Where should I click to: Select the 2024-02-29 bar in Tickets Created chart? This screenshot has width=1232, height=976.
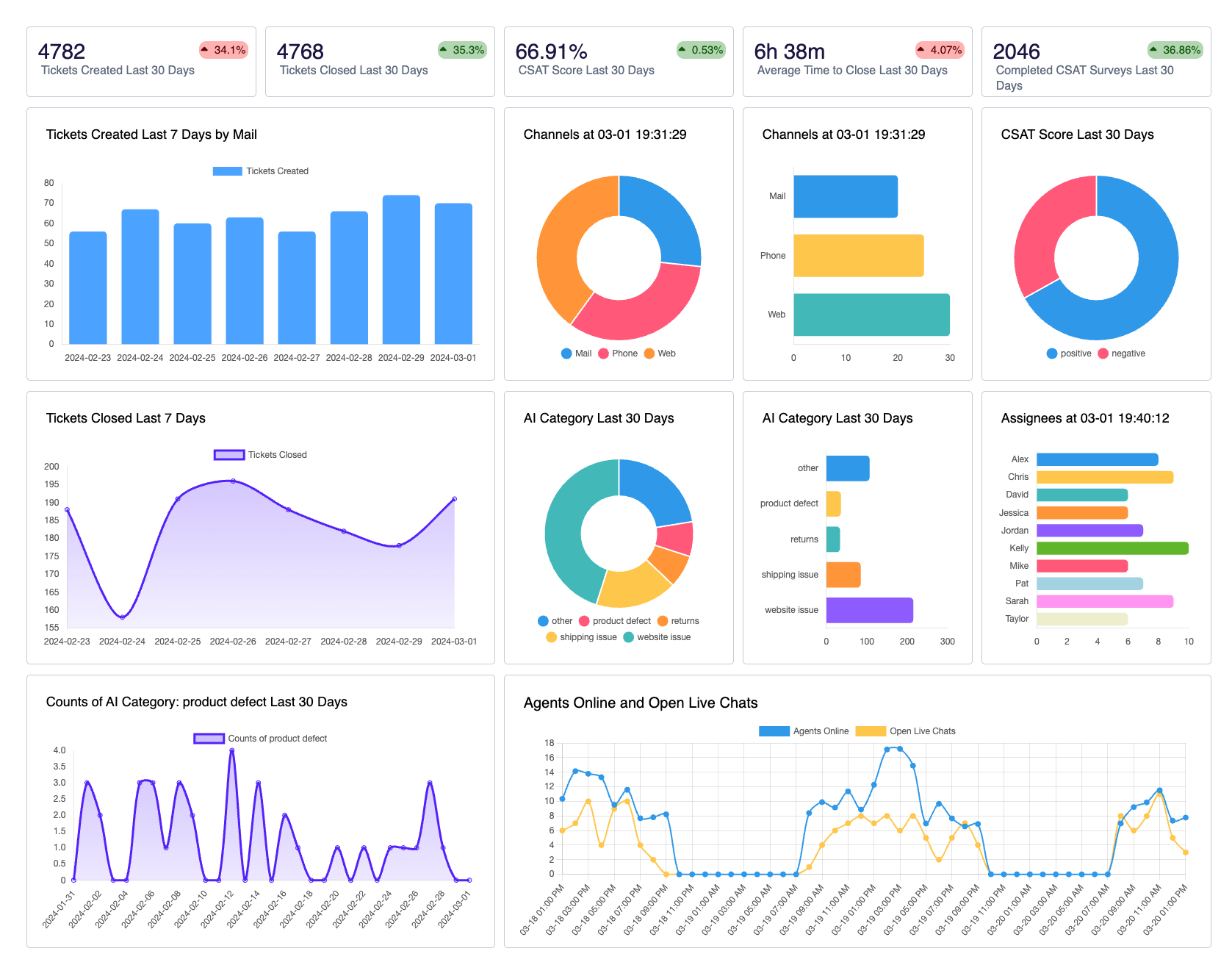pos(401,270)
